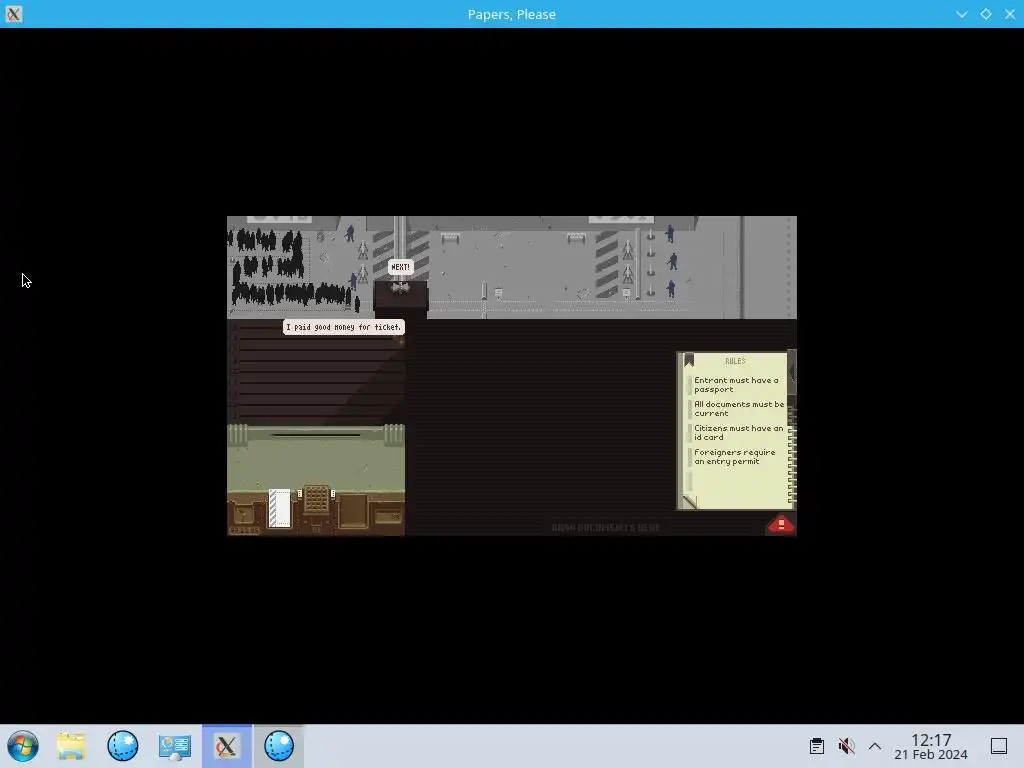The height and width of the screenshot is (768, 1024).
Task: Minimize the Papers, Please window
Action: [961, 14]
